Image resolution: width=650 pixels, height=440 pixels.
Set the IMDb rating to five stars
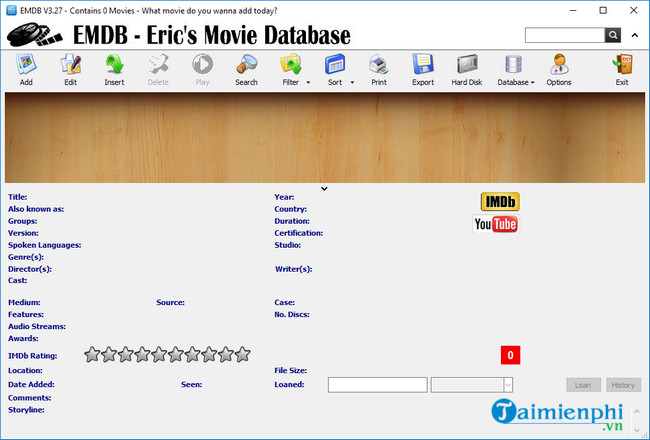(x=158, y=354)
